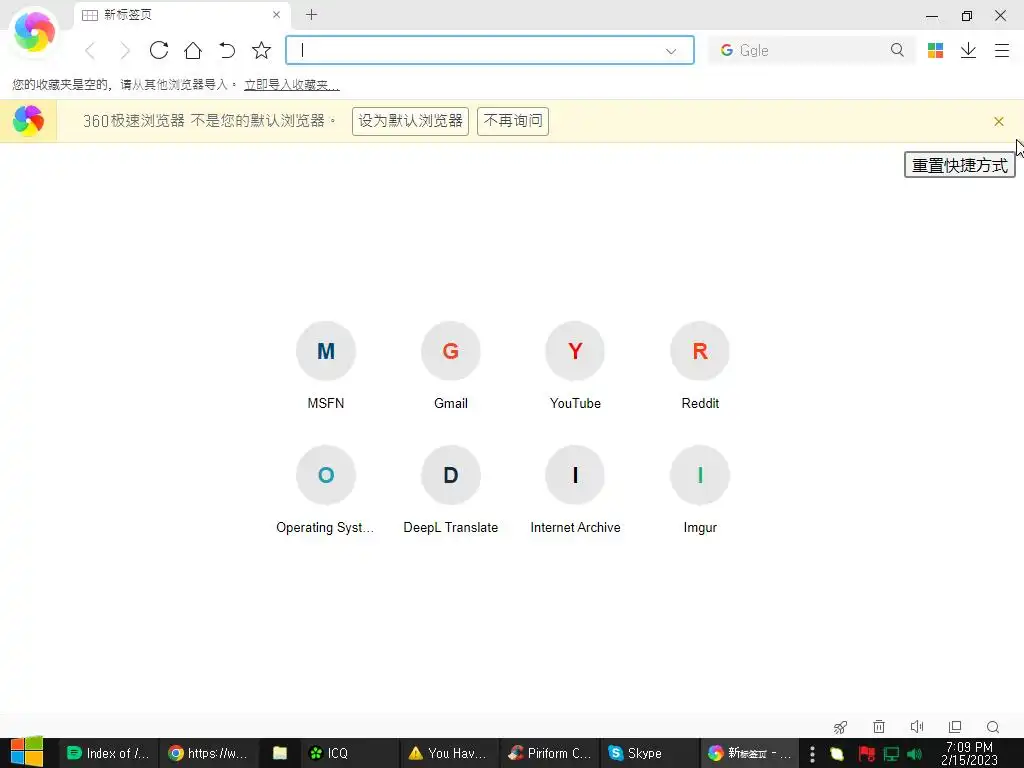Click 新标签页 taskbar button for 360 browser
The height and width of the screenshot is (768, 1024).
coord(750,753)
